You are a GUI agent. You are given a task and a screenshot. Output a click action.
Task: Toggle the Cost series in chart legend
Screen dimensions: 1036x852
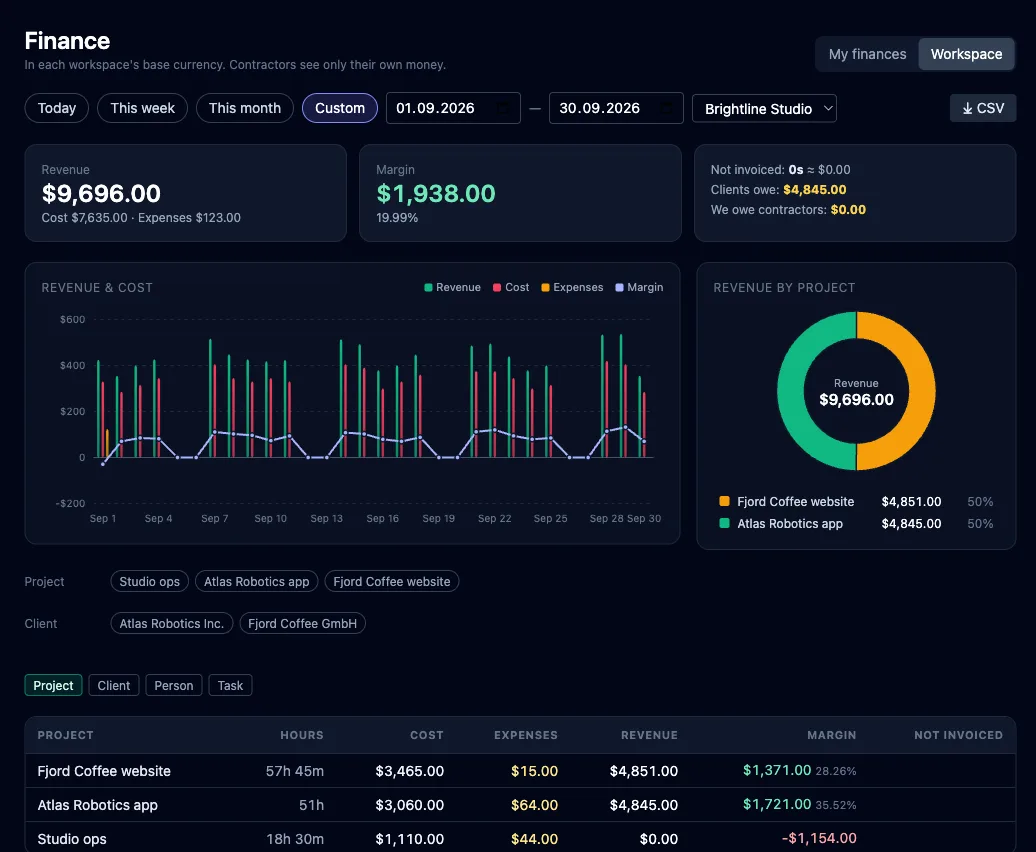(x=511, y=287)
